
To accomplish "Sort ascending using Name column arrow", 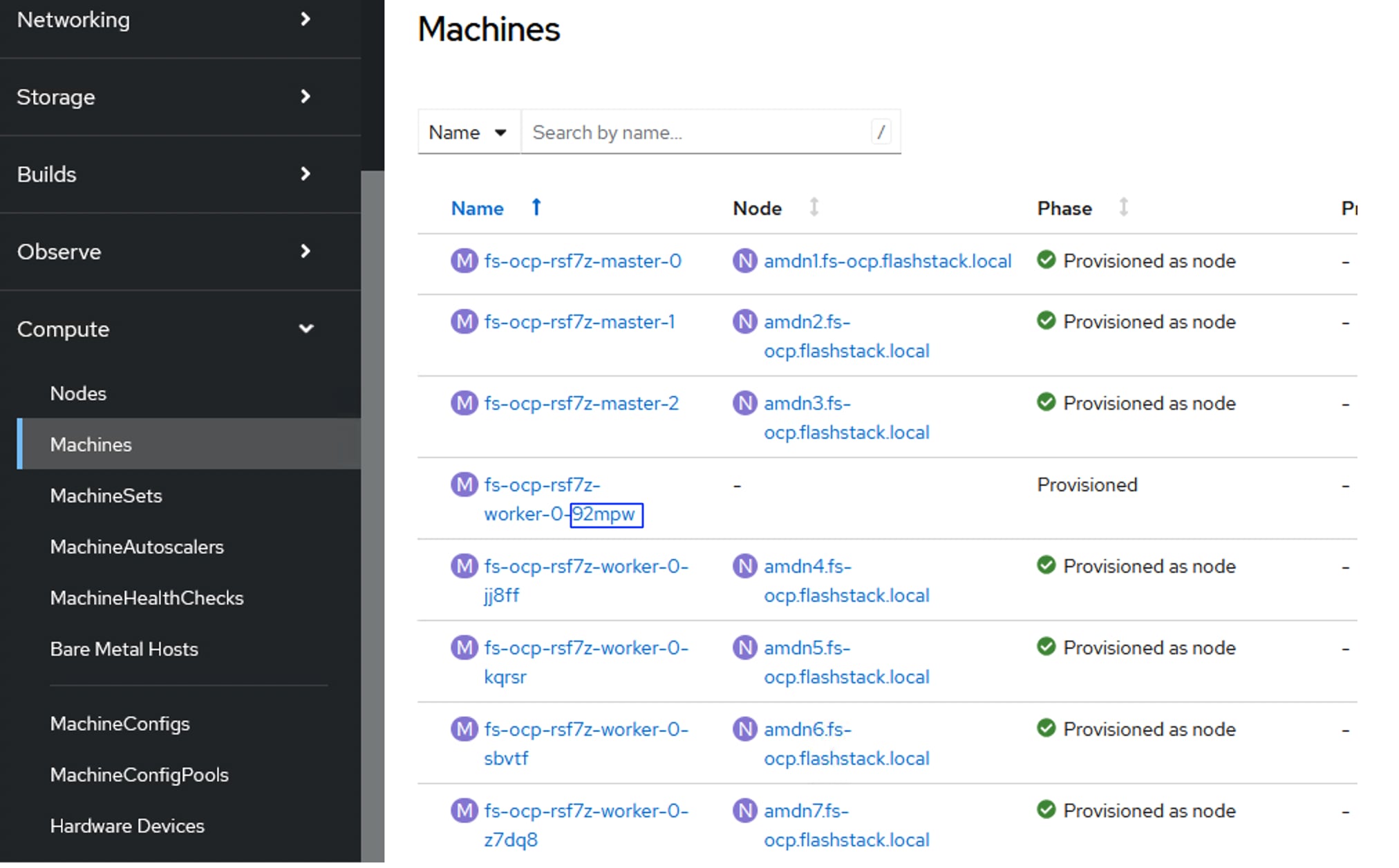I will point(536,207).
